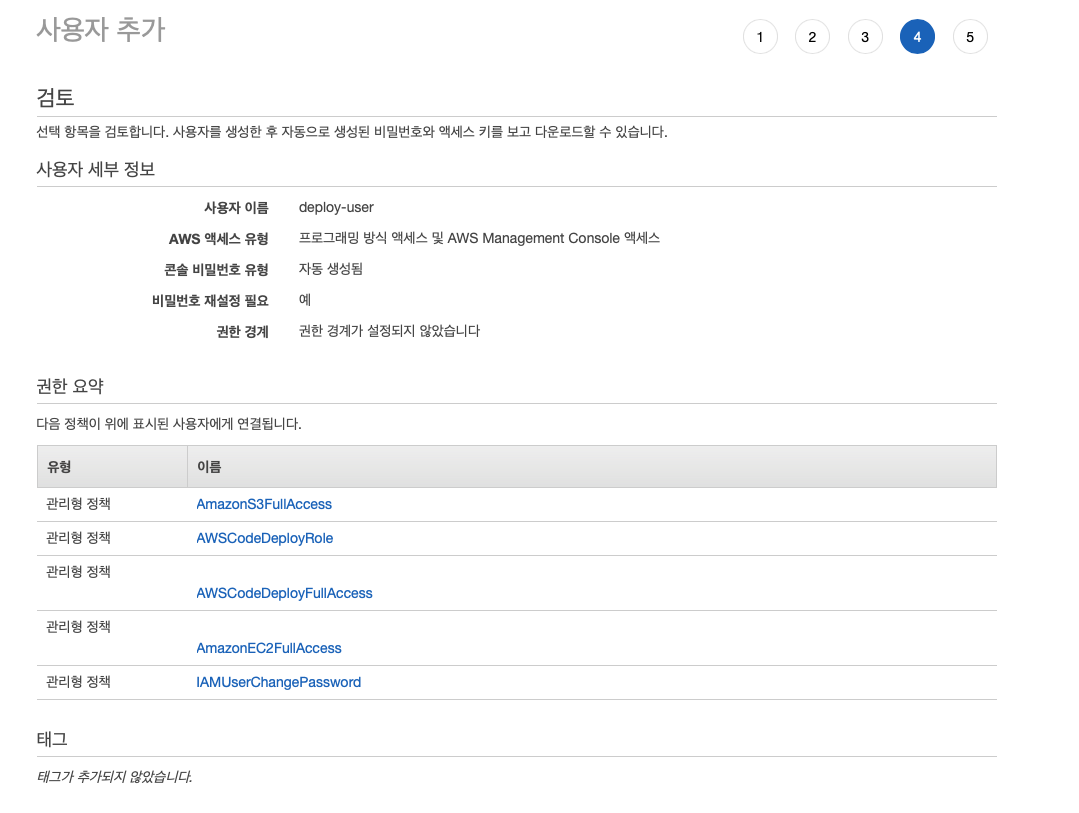Click the 콘솔 비밀번호 유형 label

[216, 270]
